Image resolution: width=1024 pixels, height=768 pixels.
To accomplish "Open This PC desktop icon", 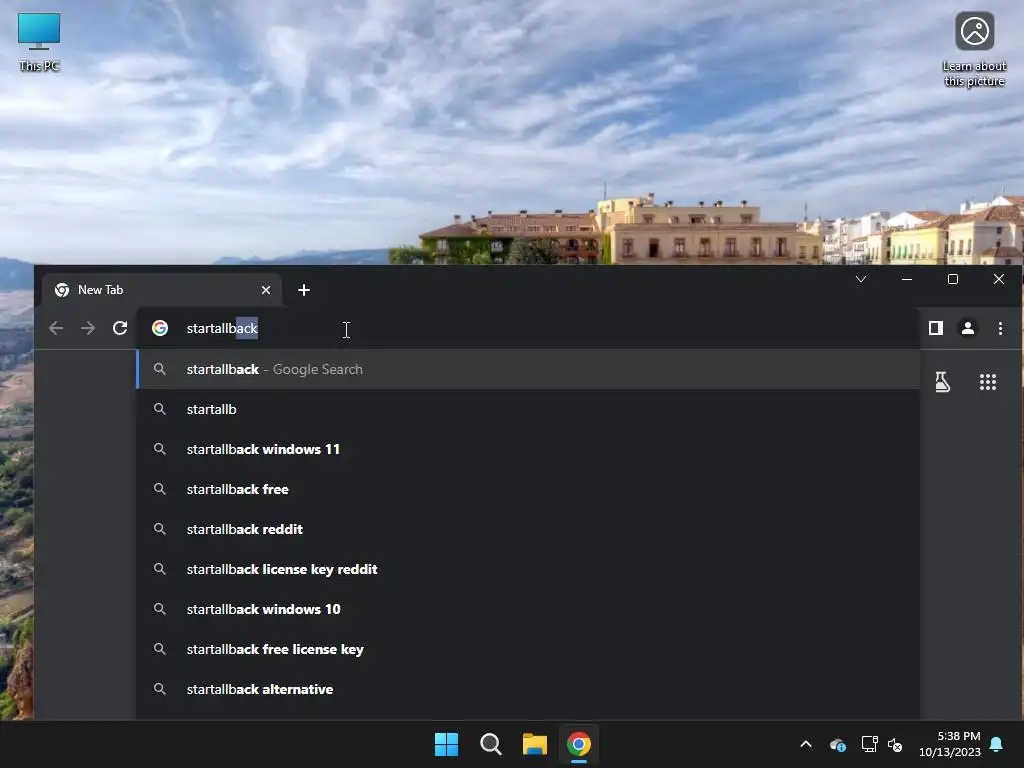I will [39, 40].
